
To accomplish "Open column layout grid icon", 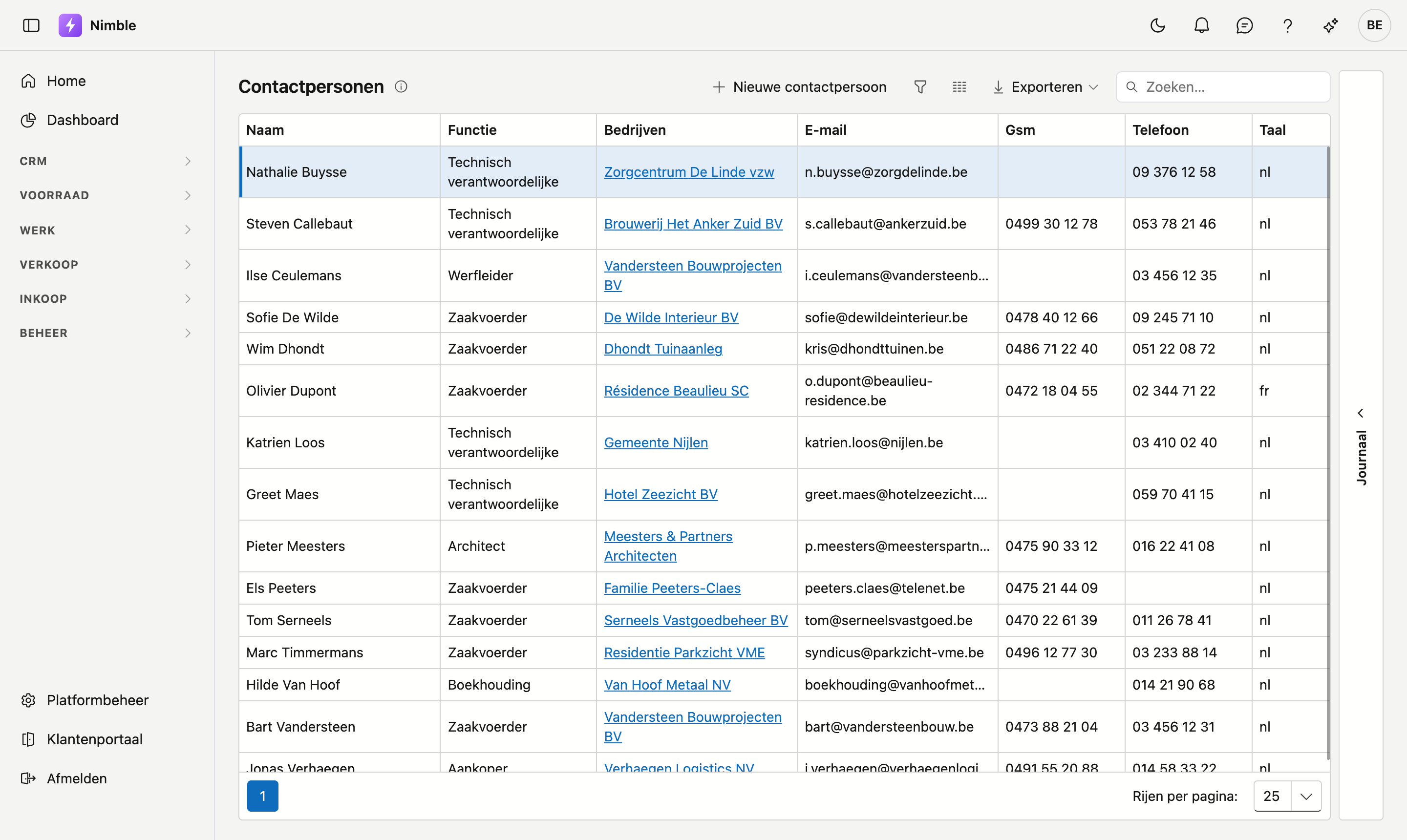I will click(x=959, y=86).
